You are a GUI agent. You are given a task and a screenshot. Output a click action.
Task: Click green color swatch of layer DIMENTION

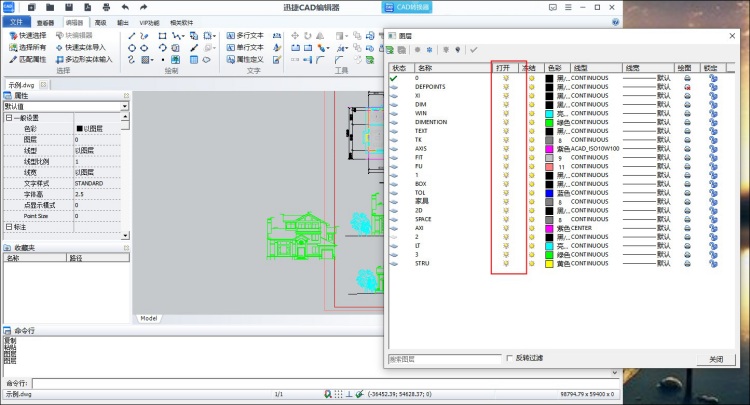549,122
